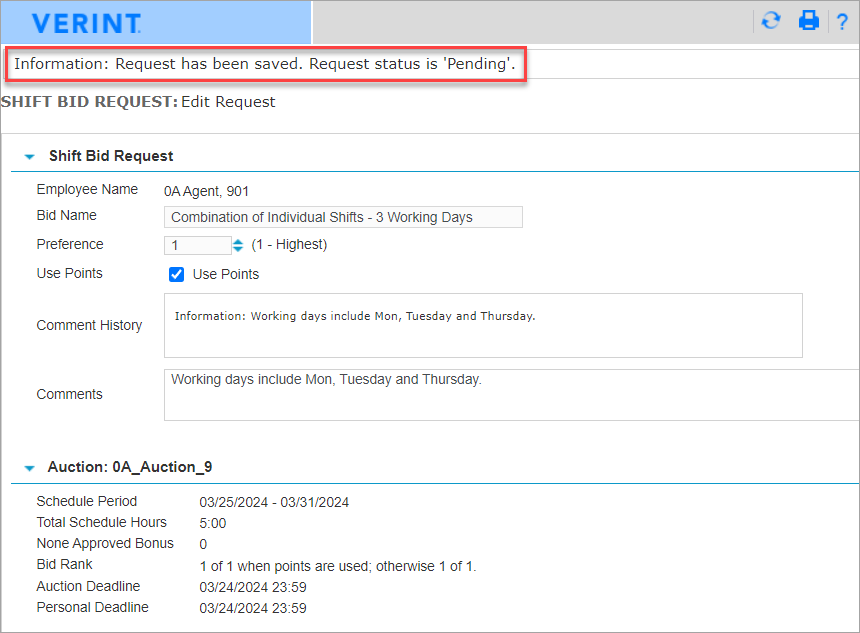
Task: Select the Comment History box
Action: 483,325
